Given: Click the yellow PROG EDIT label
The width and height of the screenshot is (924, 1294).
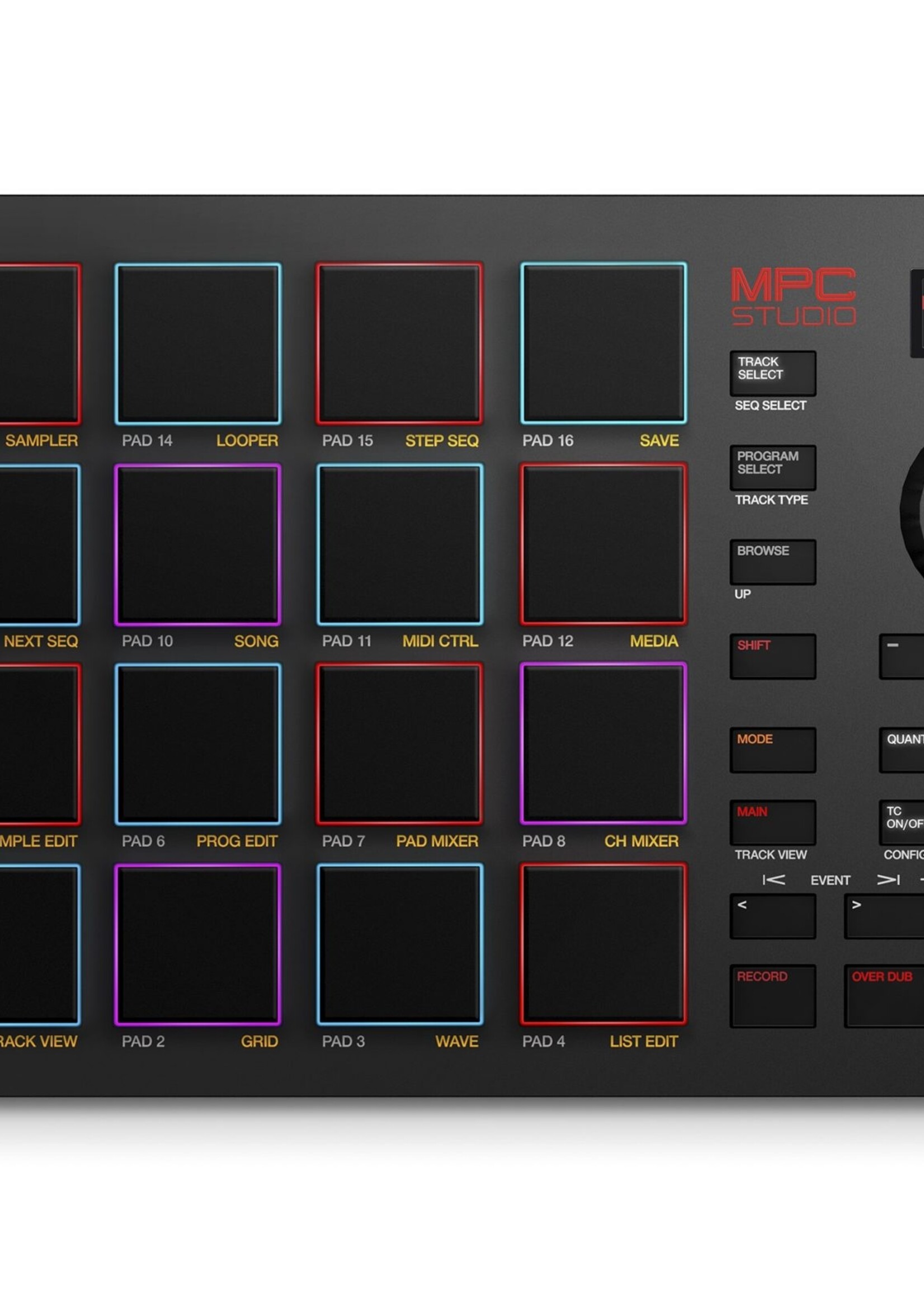Looking at the screenshot, I should (237, 841).
